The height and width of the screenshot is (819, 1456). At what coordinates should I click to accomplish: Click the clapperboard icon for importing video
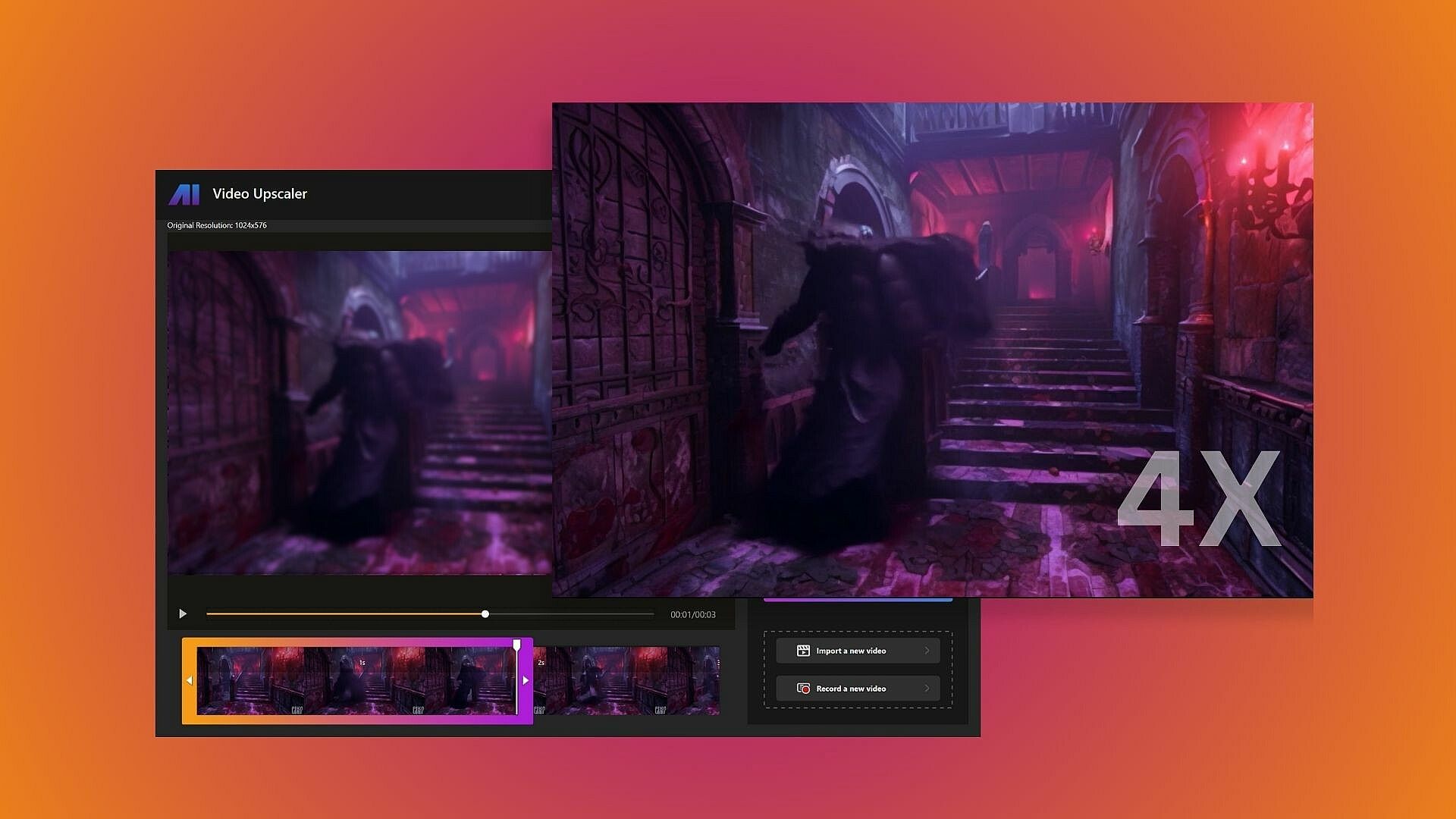803,651
